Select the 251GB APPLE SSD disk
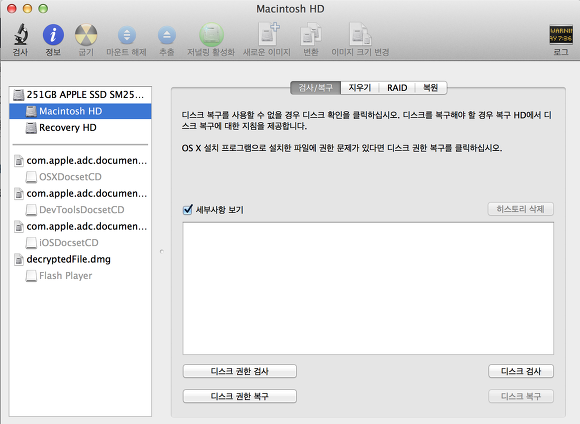 80,95
